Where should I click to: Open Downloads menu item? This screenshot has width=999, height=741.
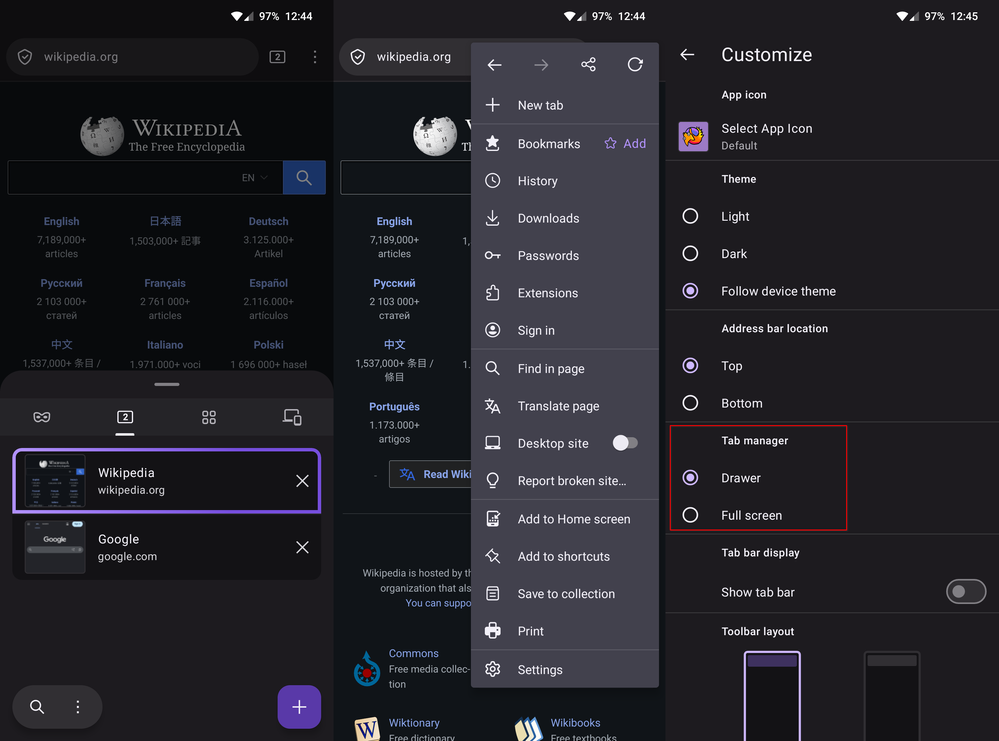pos(564,219)
